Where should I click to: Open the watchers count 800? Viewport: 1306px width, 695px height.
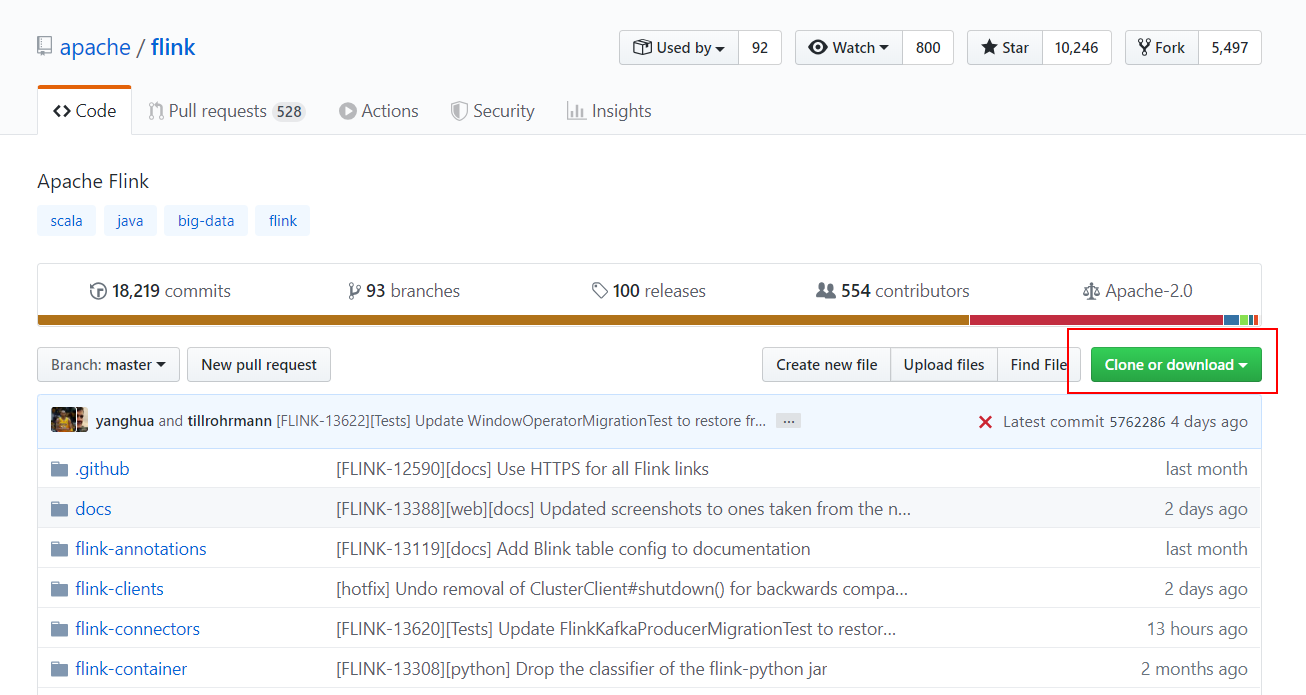928,48
